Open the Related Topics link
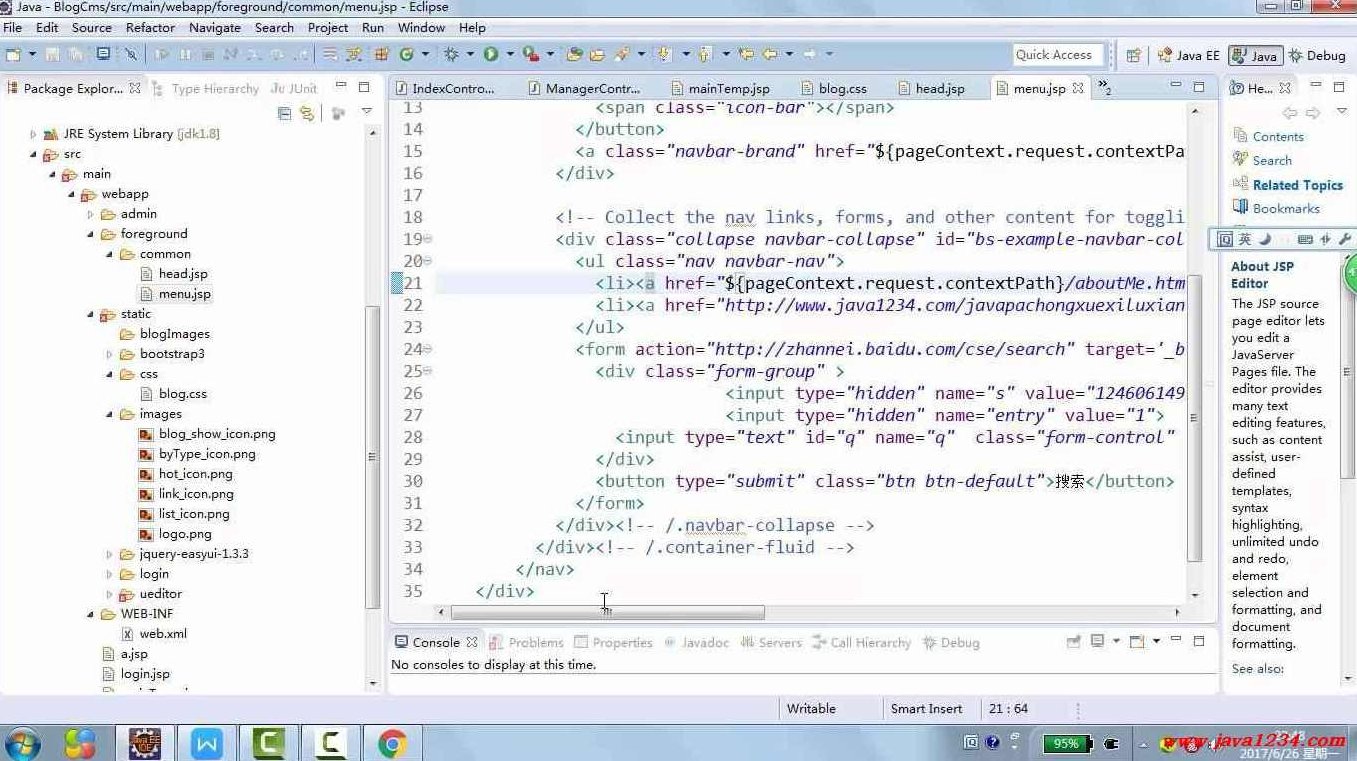1357x761 pixels. 1297,185
